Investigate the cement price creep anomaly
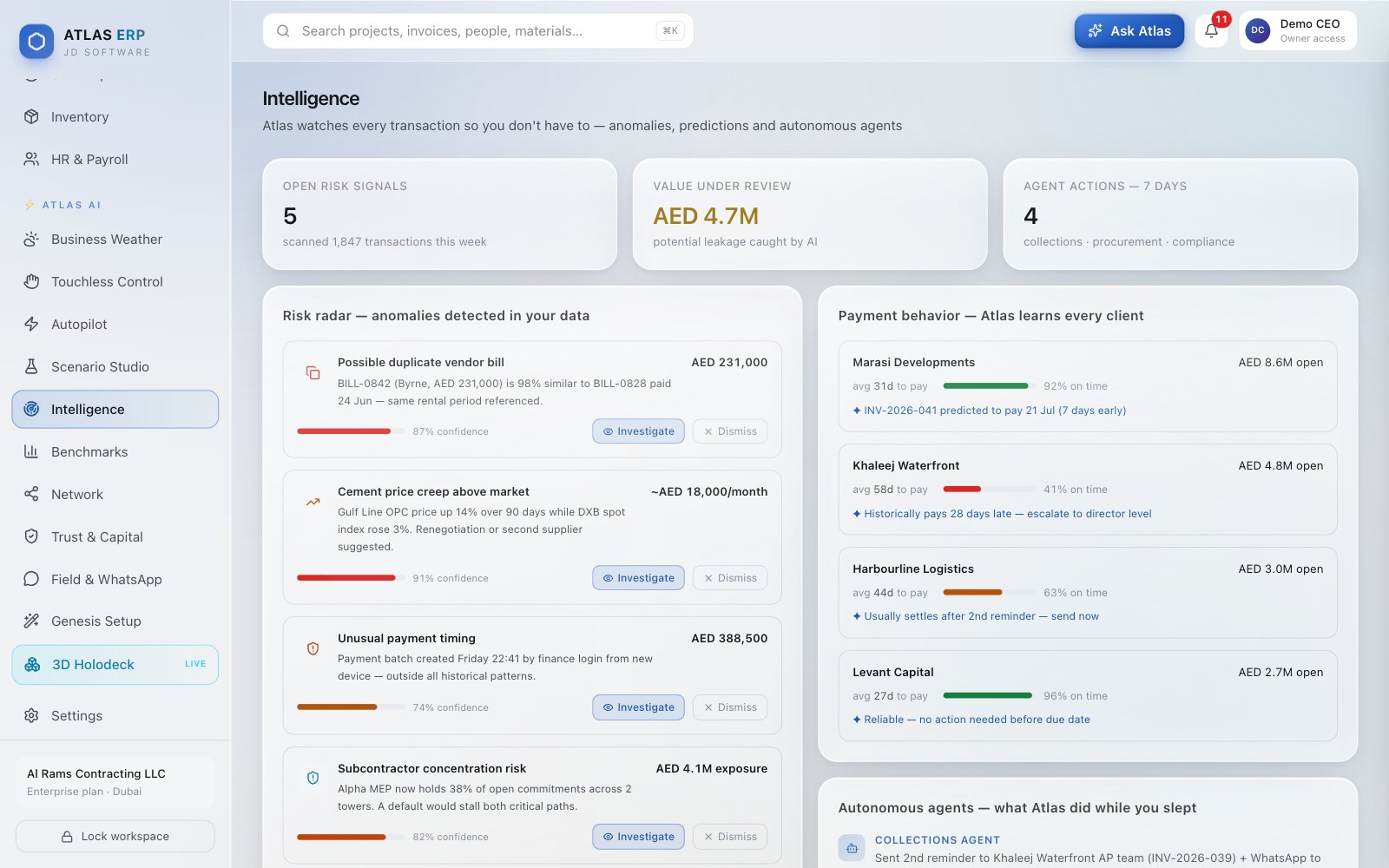The height and width of the screenshot is (868, 1389). pos(639,578)
